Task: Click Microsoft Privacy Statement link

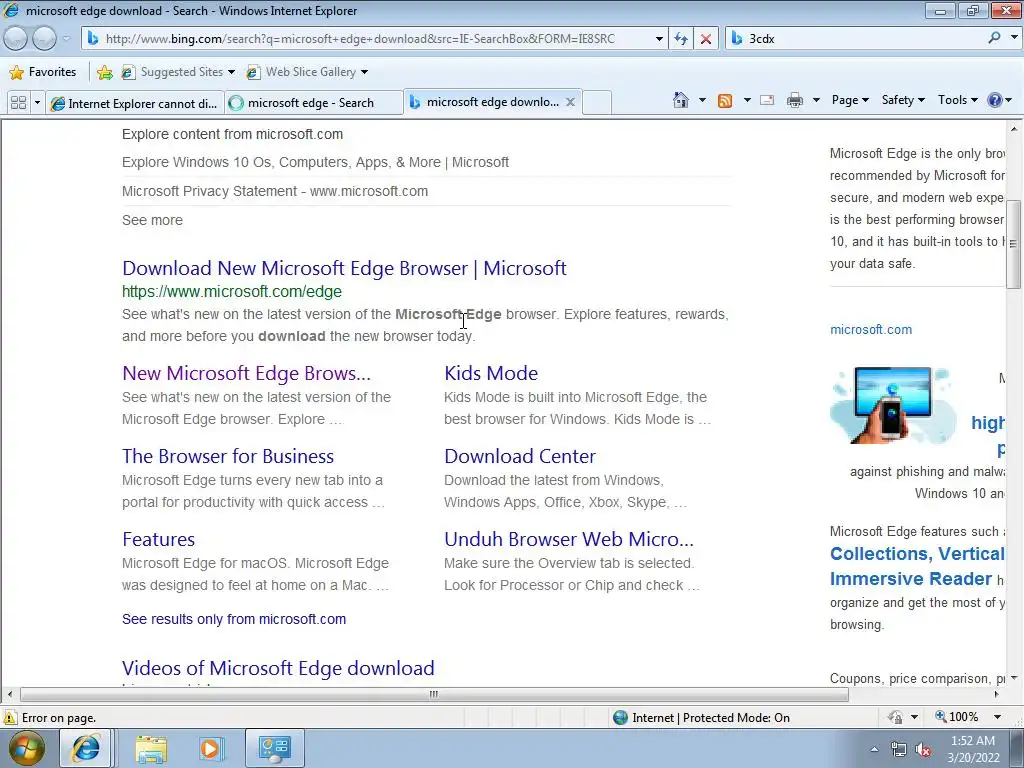Action: click(275, 191)
